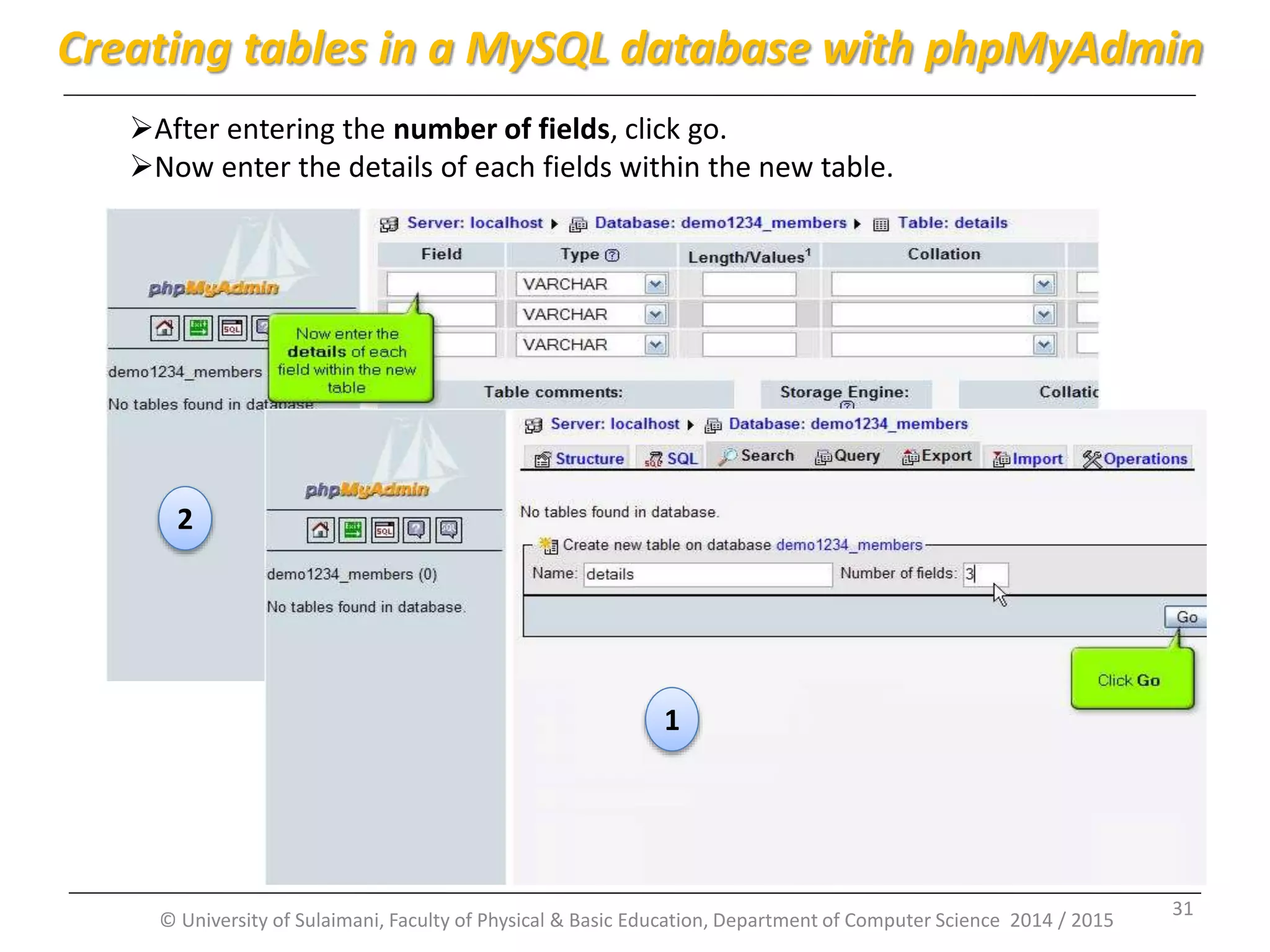Open question-mark documentation icon in lower sidebar
This screenshot has width=1270, height=952.
(x=417, y=530)
